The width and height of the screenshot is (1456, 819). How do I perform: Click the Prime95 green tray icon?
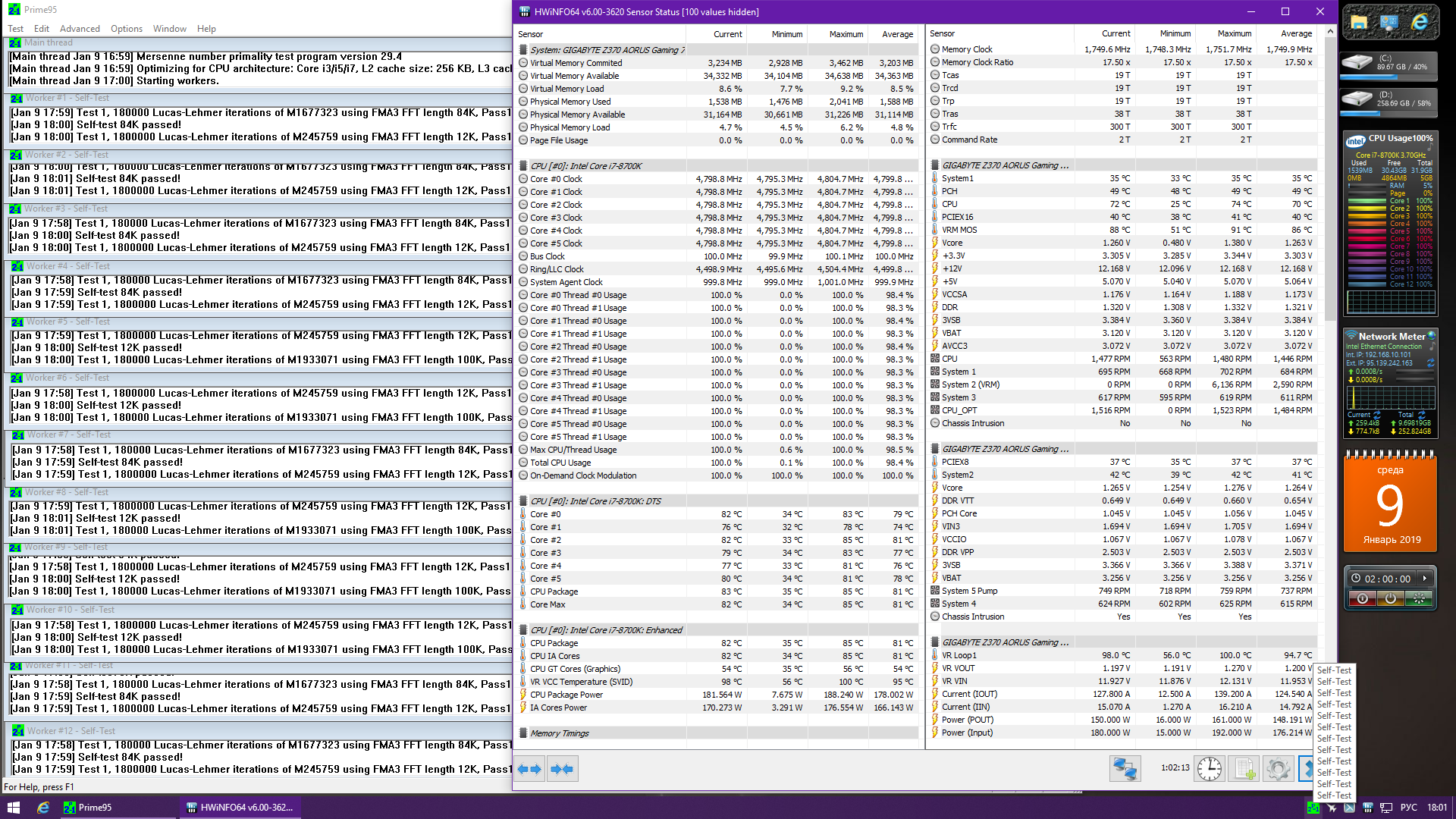1313,808
